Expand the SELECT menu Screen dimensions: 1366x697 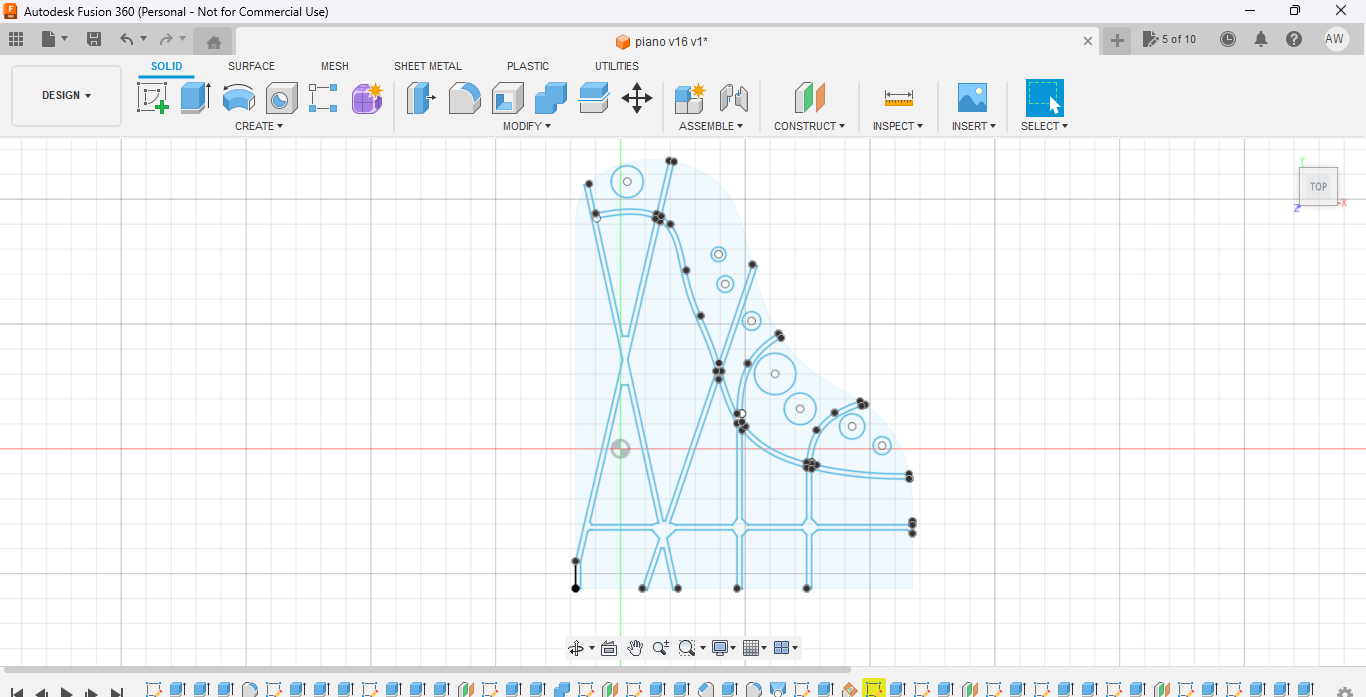[x=1044, y=126]
